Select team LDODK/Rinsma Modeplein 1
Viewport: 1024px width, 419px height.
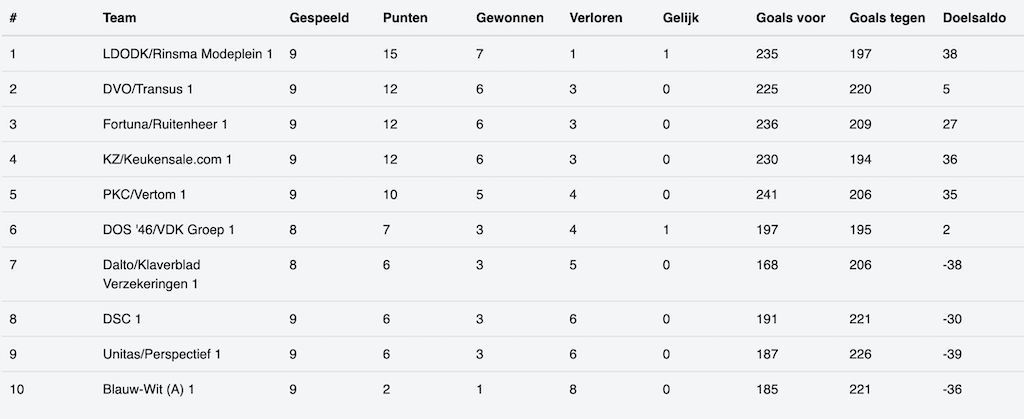tap(187, 54)
